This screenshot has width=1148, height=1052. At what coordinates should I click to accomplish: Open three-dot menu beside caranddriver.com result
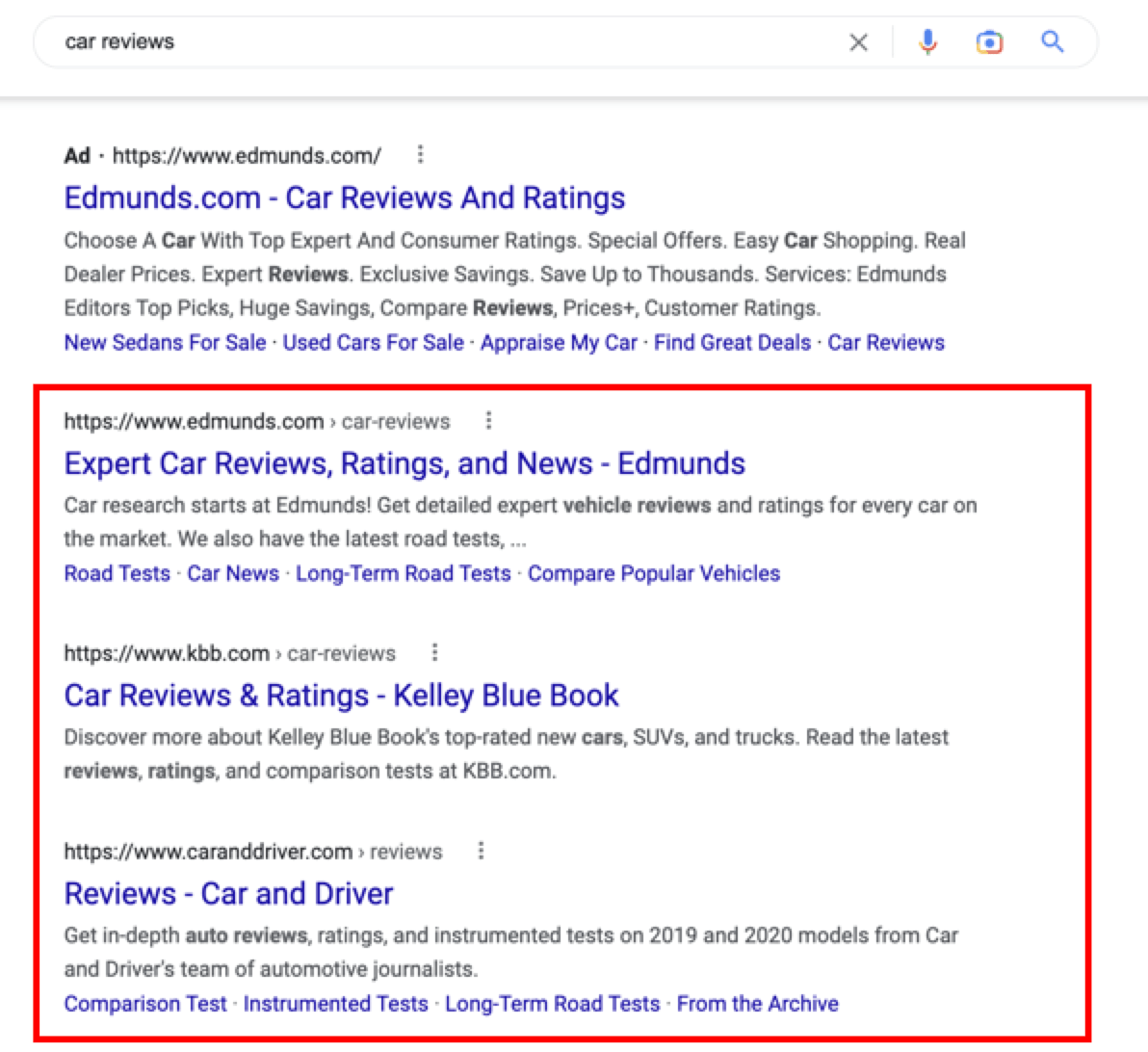click(481, 851)
